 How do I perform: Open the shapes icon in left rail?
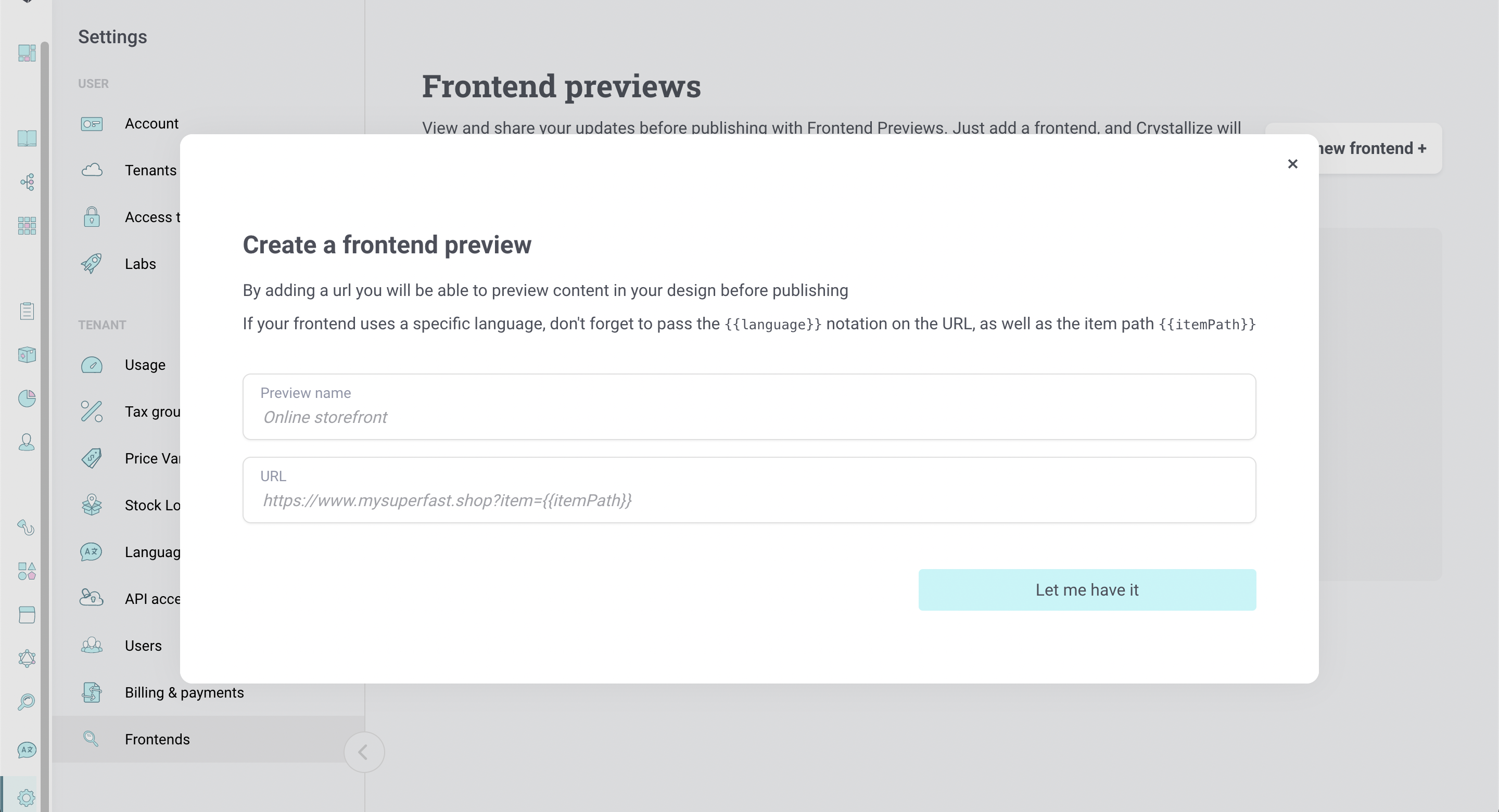tap(27, 571)
